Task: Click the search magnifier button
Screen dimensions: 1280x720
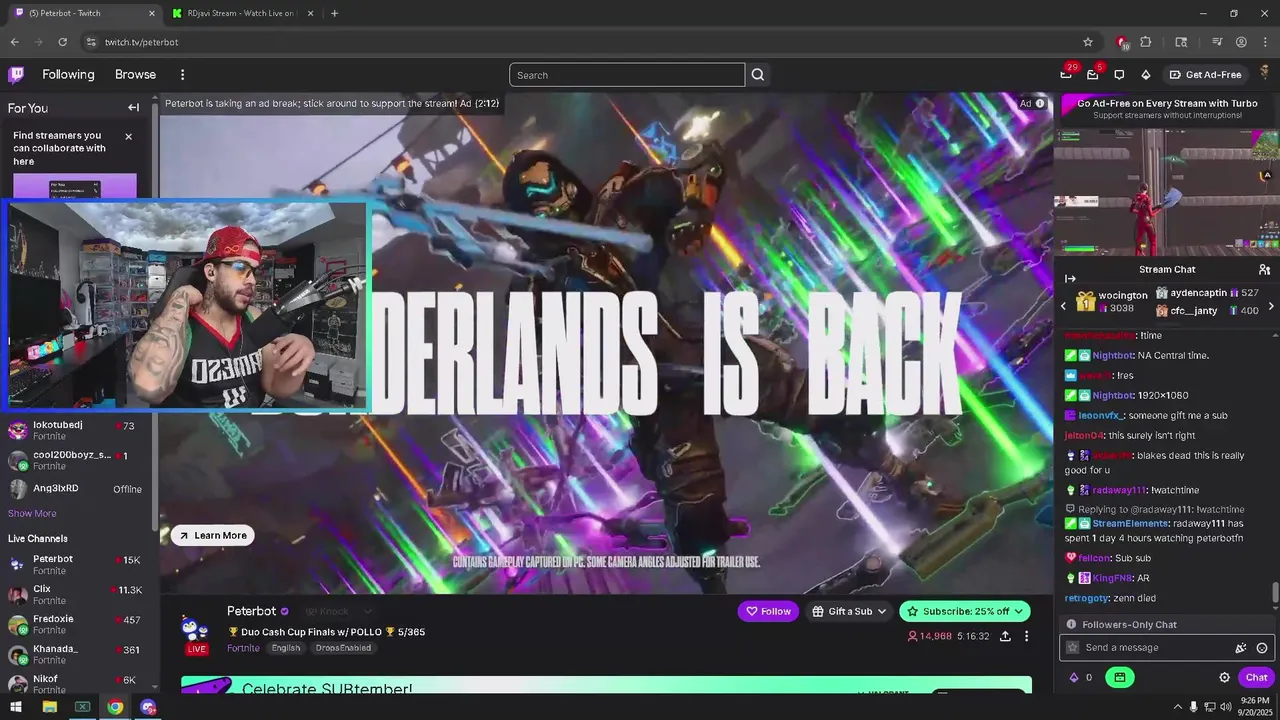Action: (x=758, y=75)
